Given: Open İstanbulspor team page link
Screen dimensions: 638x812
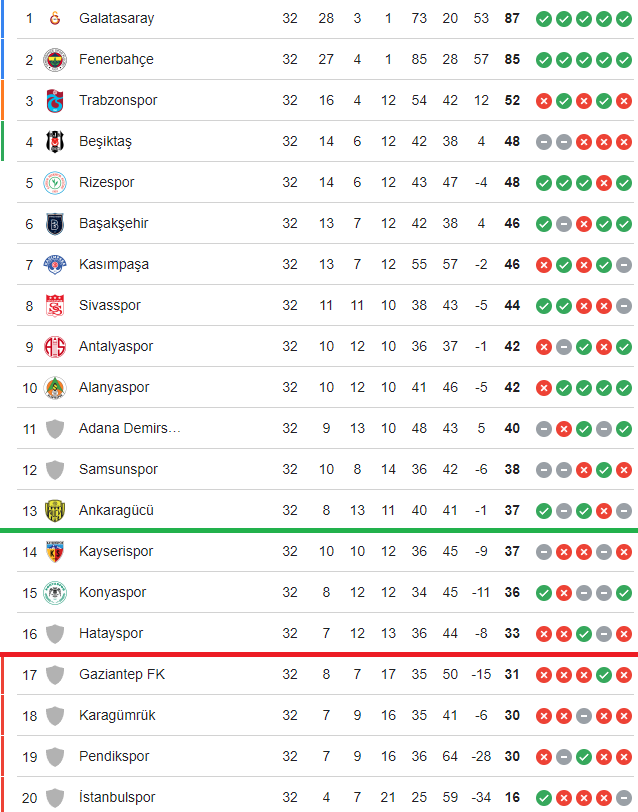Looking at the screenshot, I should (x=117, y=797).
